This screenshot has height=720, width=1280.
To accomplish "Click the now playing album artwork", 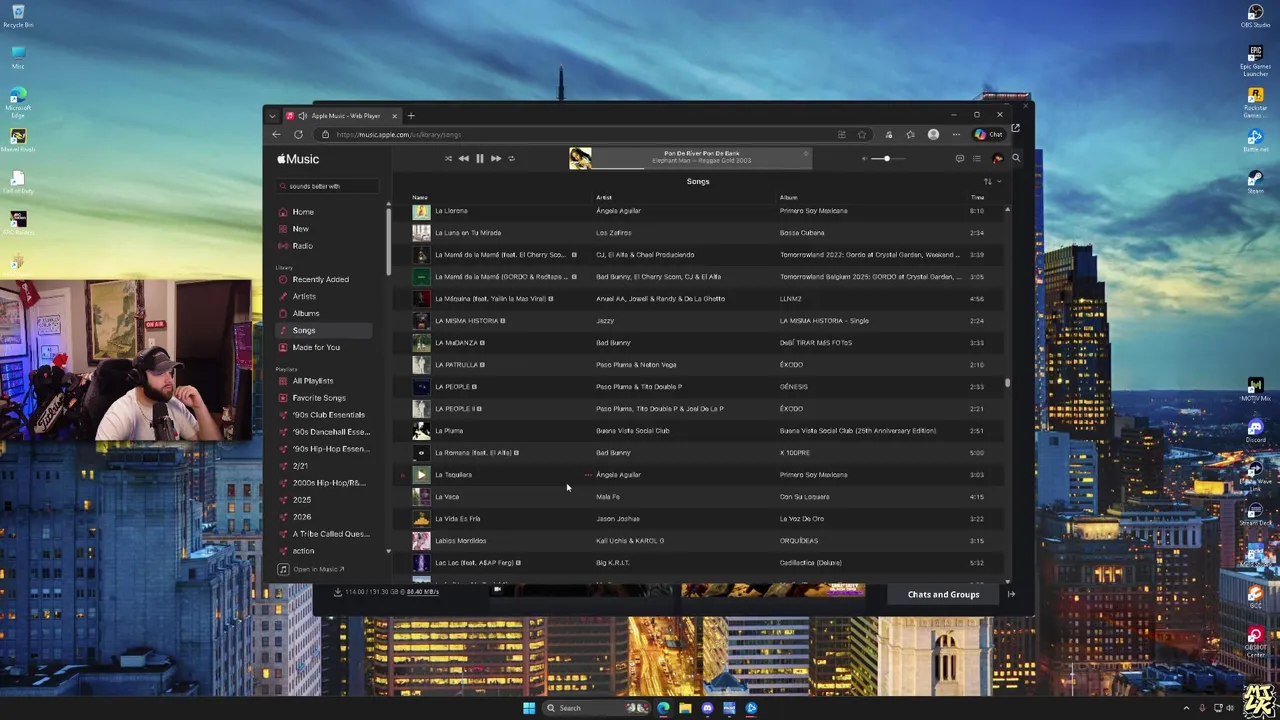I will tap(580, 158).
